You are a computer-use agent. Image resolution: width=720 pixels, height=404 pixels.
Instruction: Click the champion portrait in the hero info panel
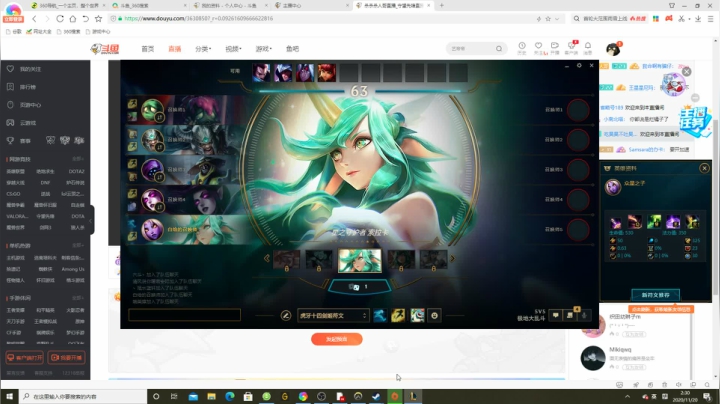point(613,186)
